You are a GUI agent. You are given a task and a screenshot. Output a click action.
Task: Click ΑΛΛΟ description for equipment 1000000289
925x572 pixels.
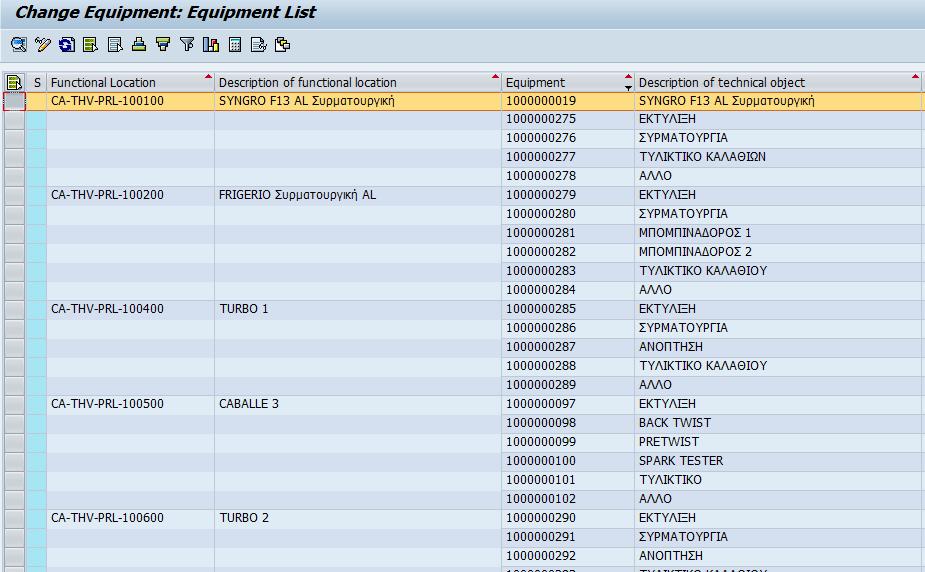(778, 385)
